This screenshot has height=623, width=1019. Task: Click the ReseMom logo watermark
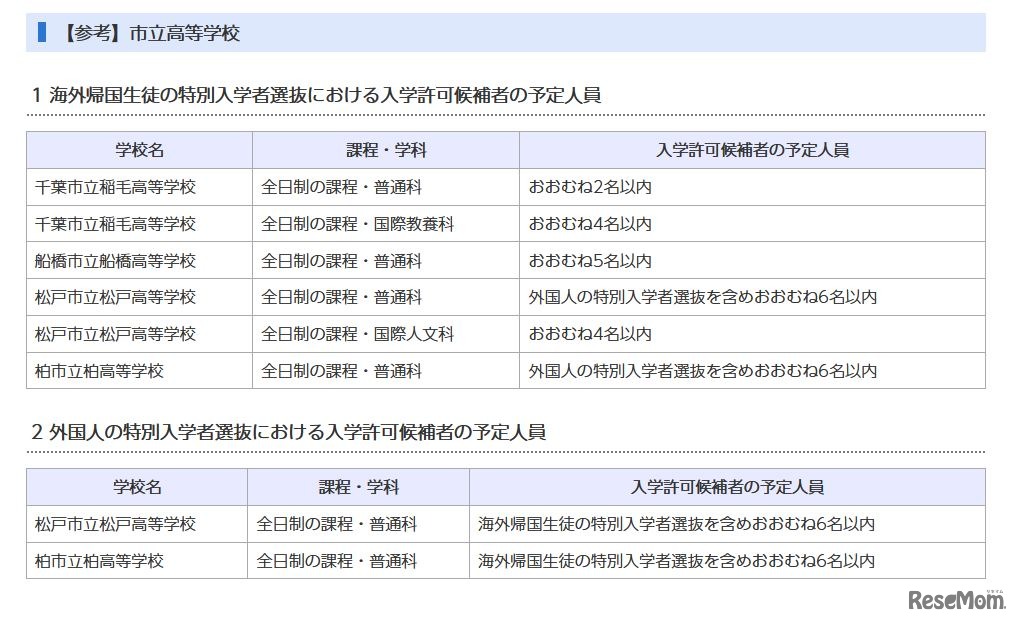pos(956,600)
